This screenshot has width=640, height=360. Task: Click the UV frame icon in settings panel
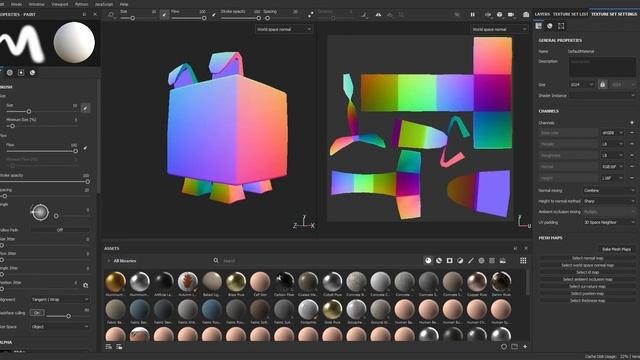tap(561, 26)
